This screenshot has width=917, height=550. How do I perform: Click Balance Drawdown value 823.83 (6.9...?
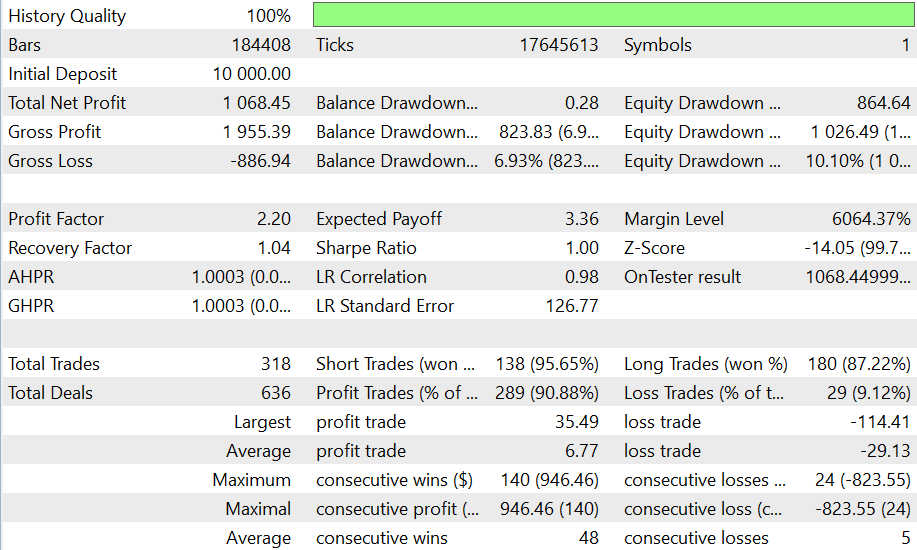coord(549,132)
